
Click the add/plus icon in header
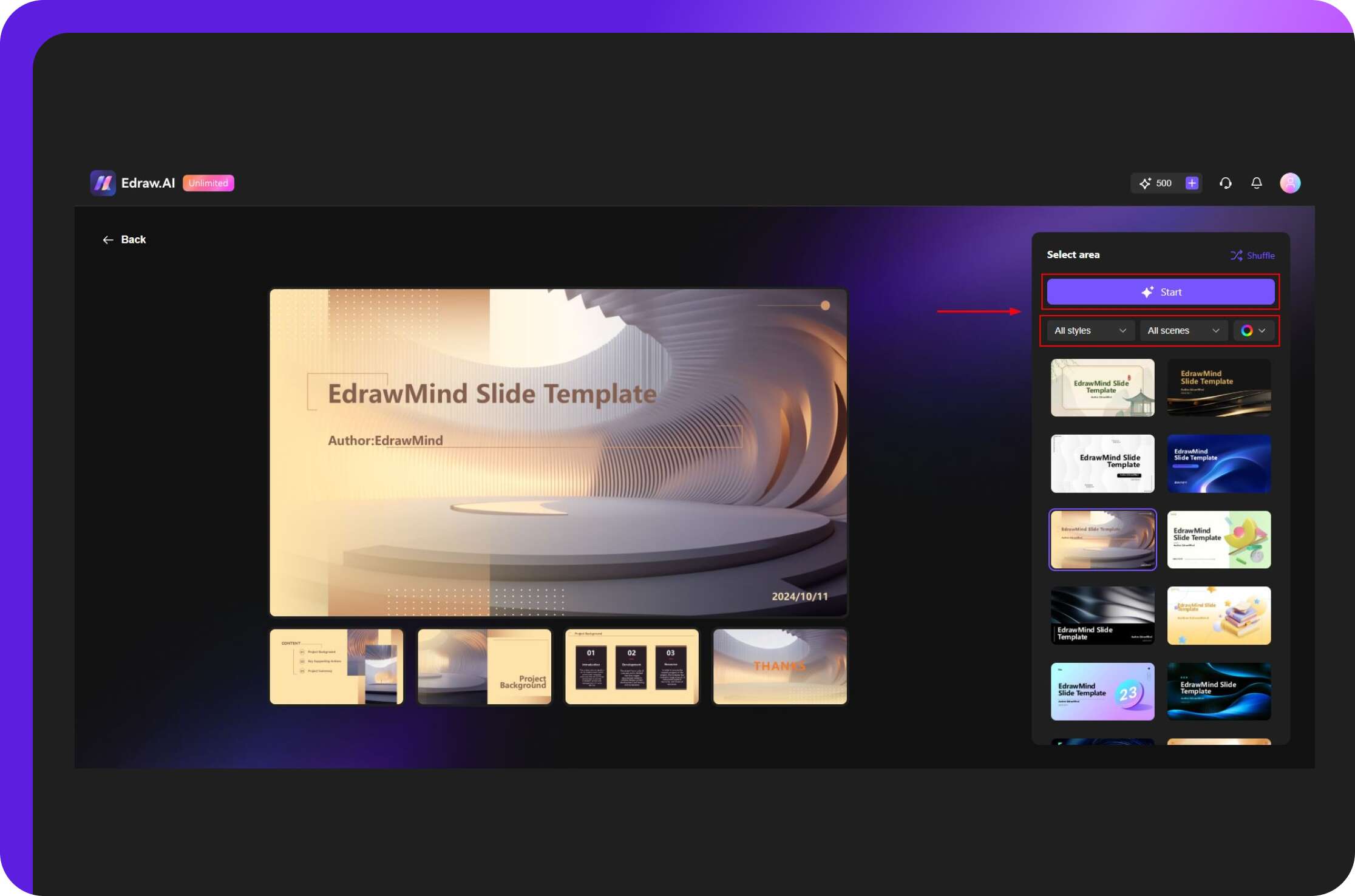click(1192, 182)
